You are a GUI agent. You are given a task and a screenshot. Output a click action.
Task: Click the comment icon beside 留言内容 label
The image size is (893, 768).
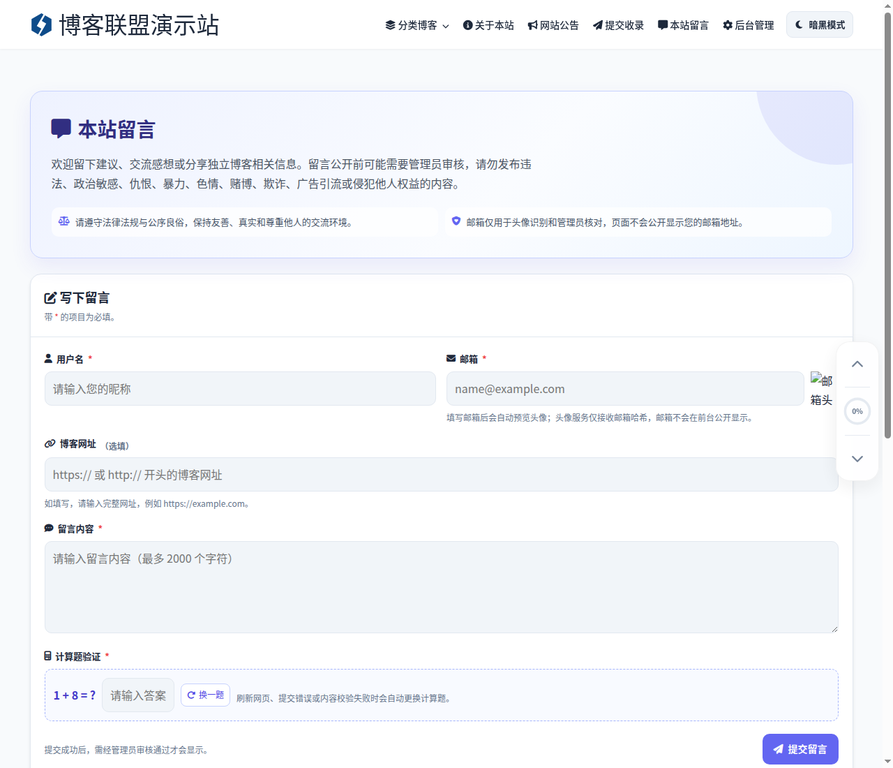(49, 528)
